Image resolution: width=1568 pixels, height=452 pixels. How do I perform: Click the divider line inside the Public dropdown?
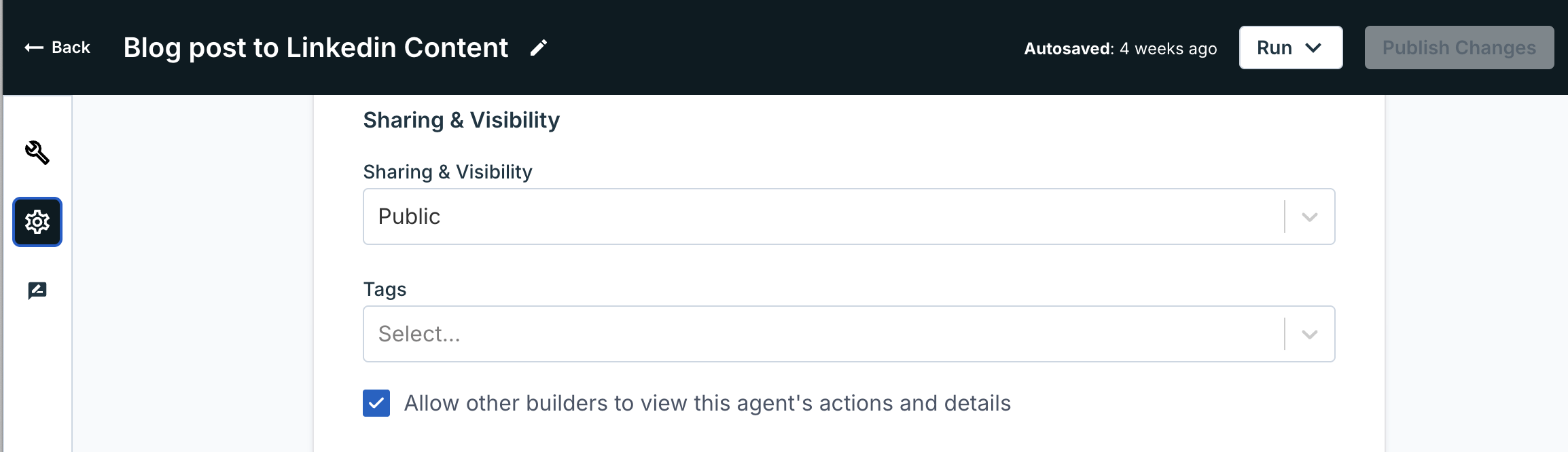1284,216
